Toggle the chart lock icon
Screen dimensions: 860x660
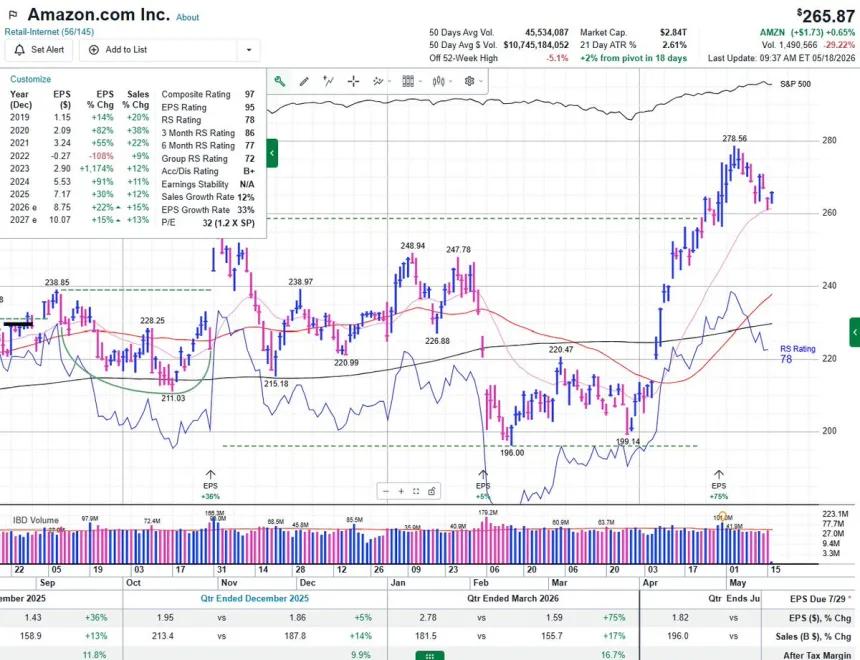pos(432,492)
